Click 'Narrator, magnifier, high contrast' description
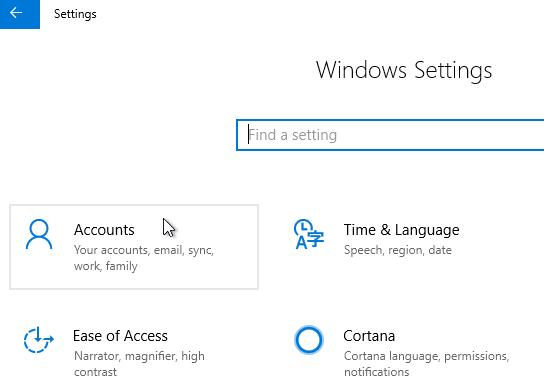 (139, 364)
